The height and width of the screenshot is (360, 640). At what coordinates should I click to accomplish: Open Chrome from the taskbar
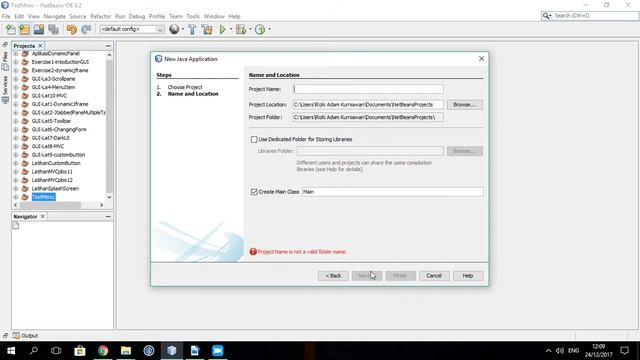pyautogui.click(x=103, y=351)
